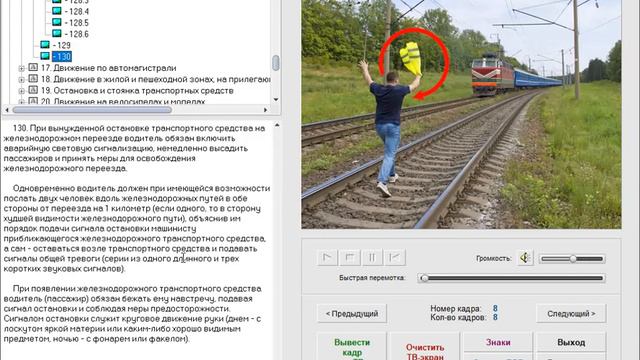Click the monitor icon beside 128.5
This screenshot has height=360, width=640.
click(57, 22)
